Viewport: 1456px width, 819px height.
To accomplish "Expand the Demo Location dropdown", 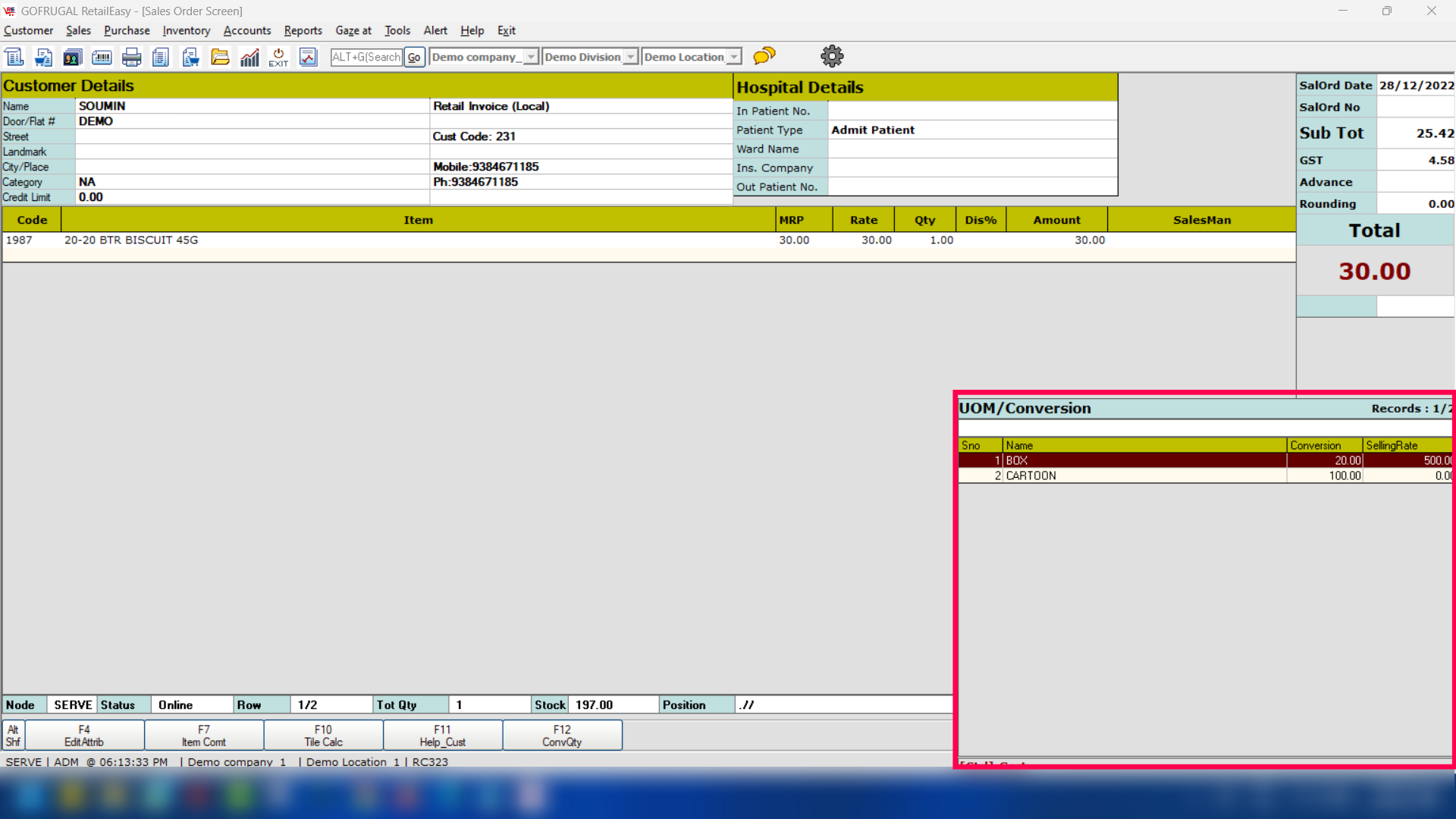I will (733, 57).
